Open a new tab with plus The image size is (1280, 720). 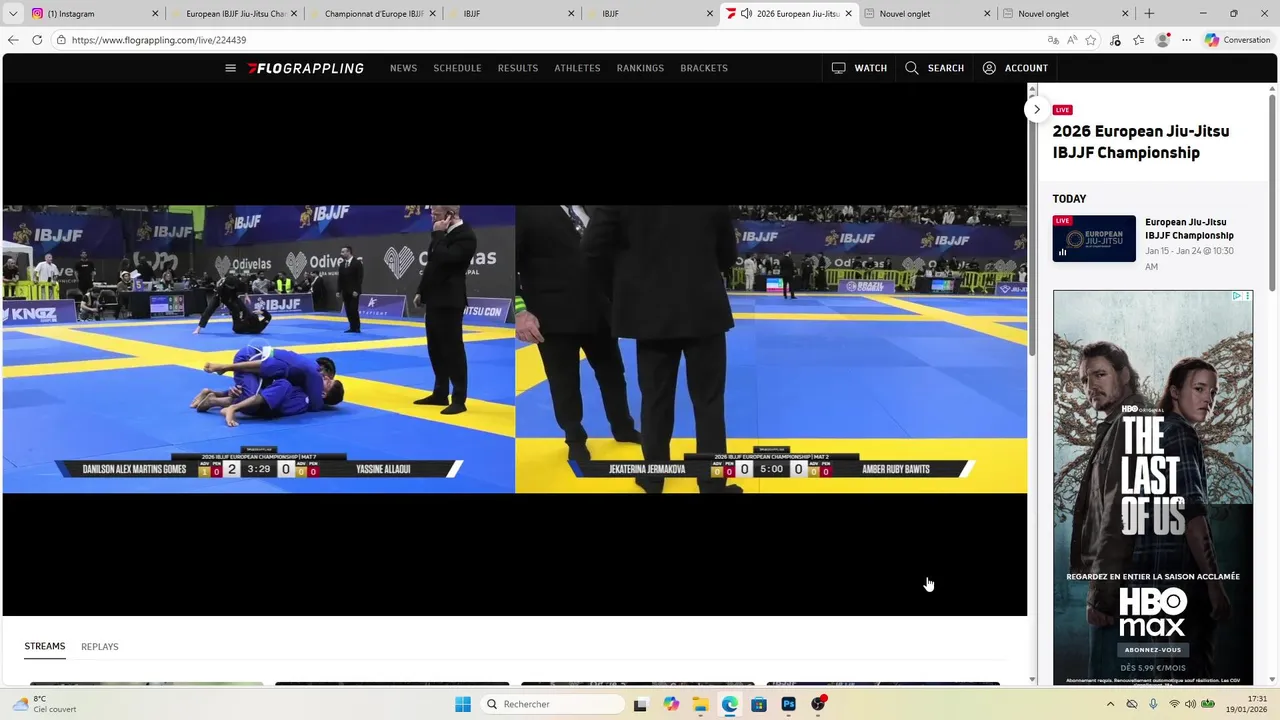tap(1149, 14)
